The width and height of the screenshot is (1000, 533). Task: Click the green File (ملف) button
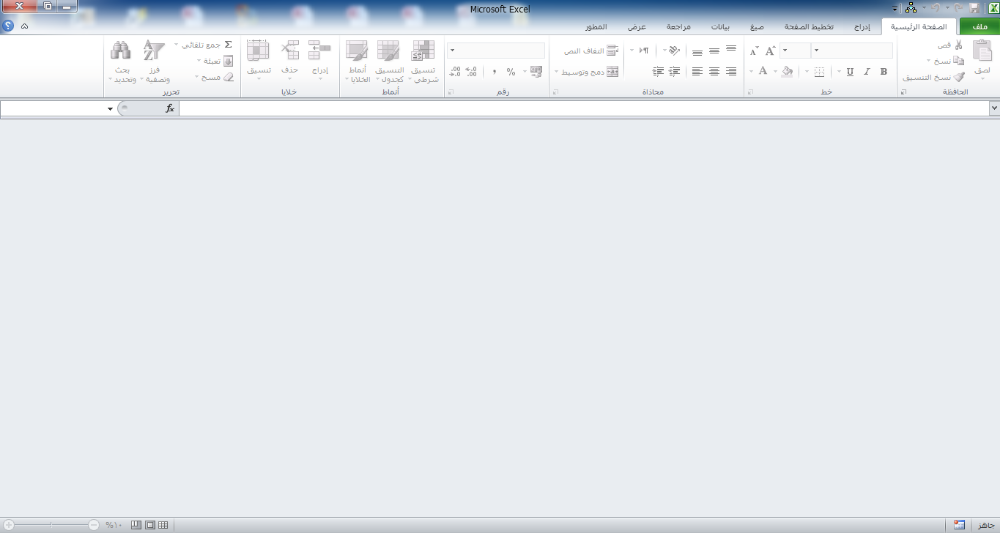click(979, 27)
